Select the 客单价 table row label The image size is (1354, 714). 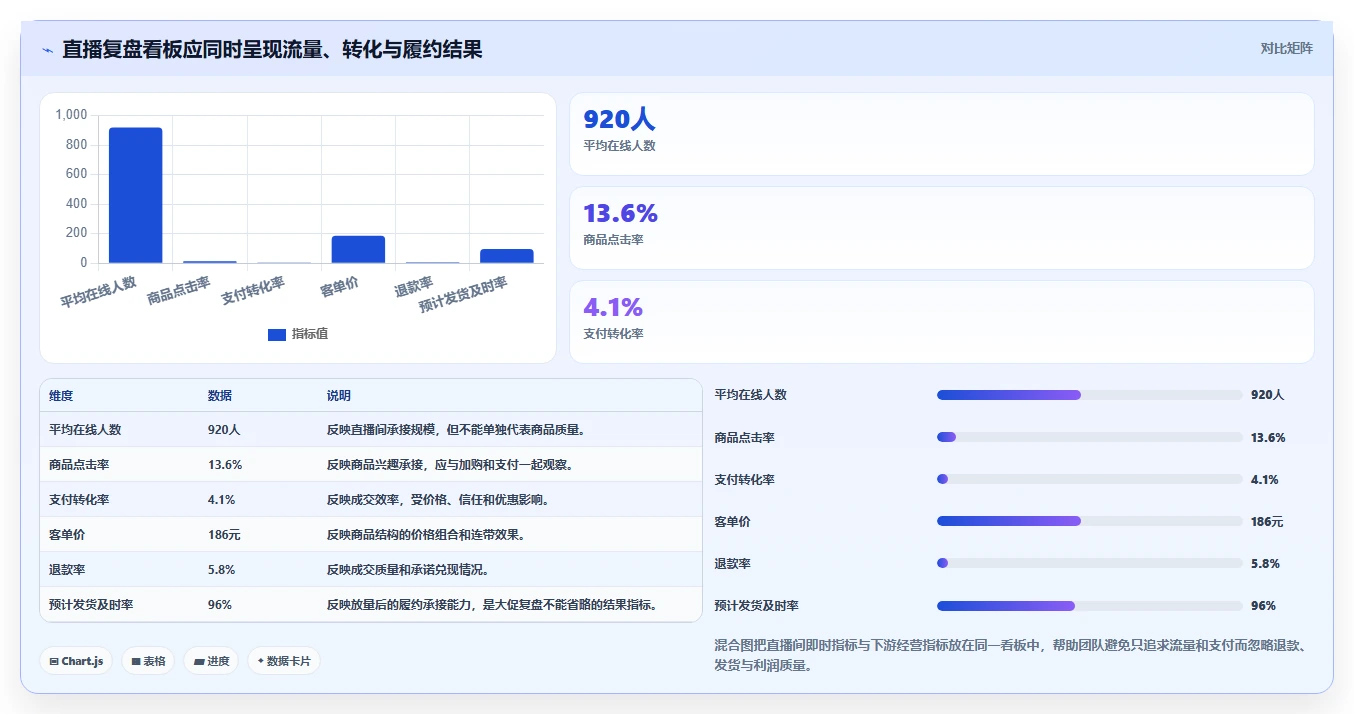pos(67,535)
